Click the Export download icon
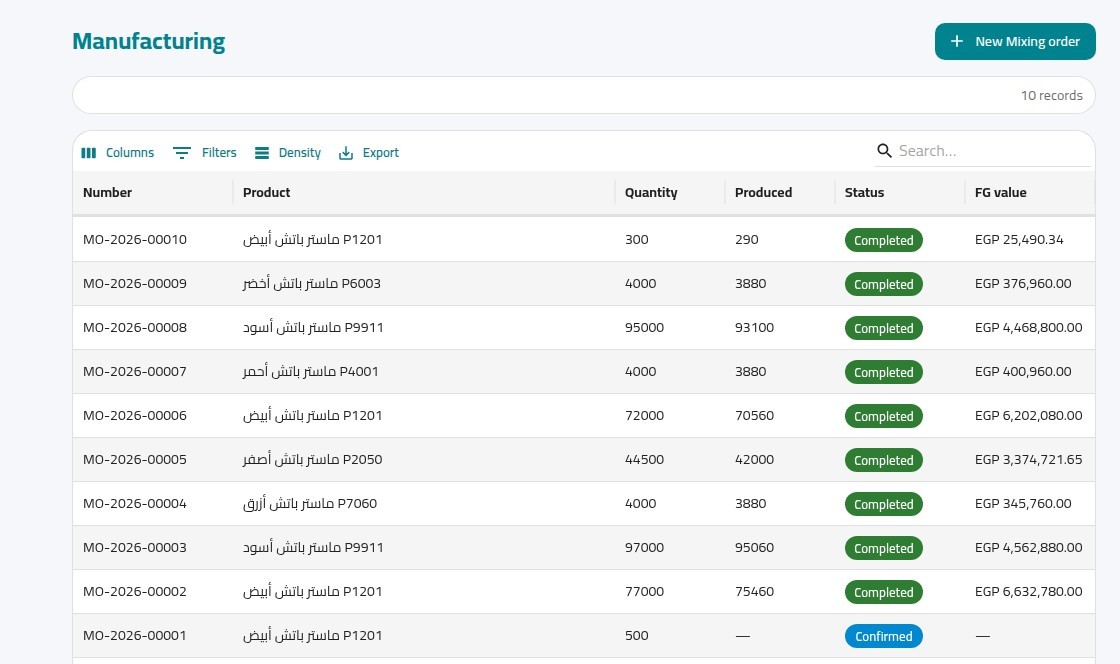Screen dimensions: 1120x664 pyautogui.click(x=346, y=153)
